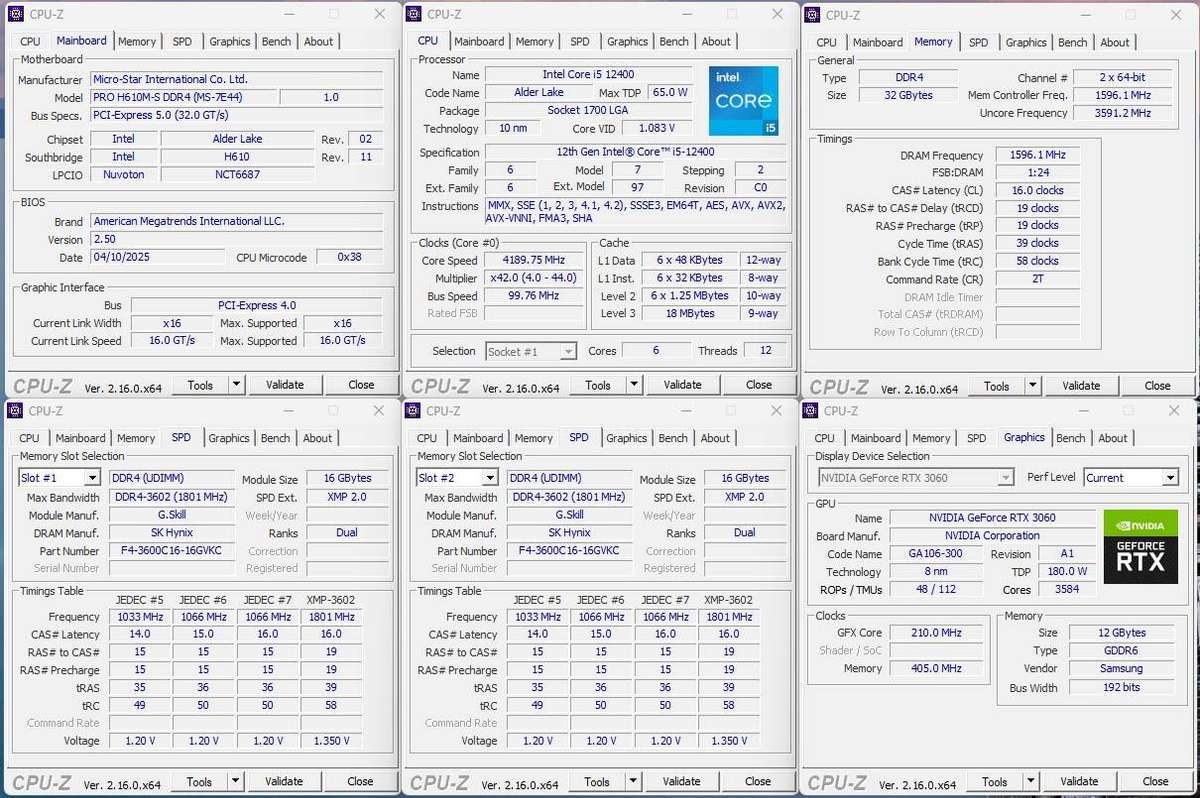Switch to the Mainboard tab in the Memory window
This screenshot has width=1200, height=798.
(878, 42)
